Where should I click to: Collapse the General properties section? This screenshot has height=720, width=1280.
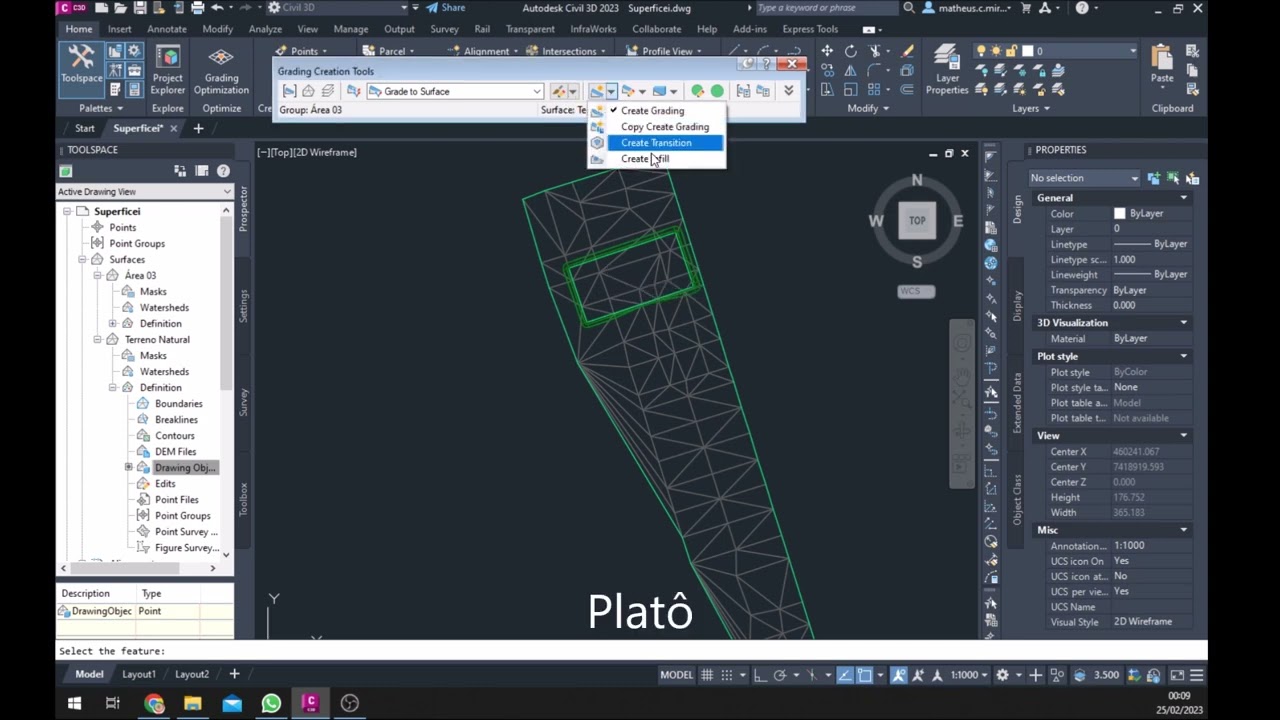pyautogui.click(x=1184, y=198)
